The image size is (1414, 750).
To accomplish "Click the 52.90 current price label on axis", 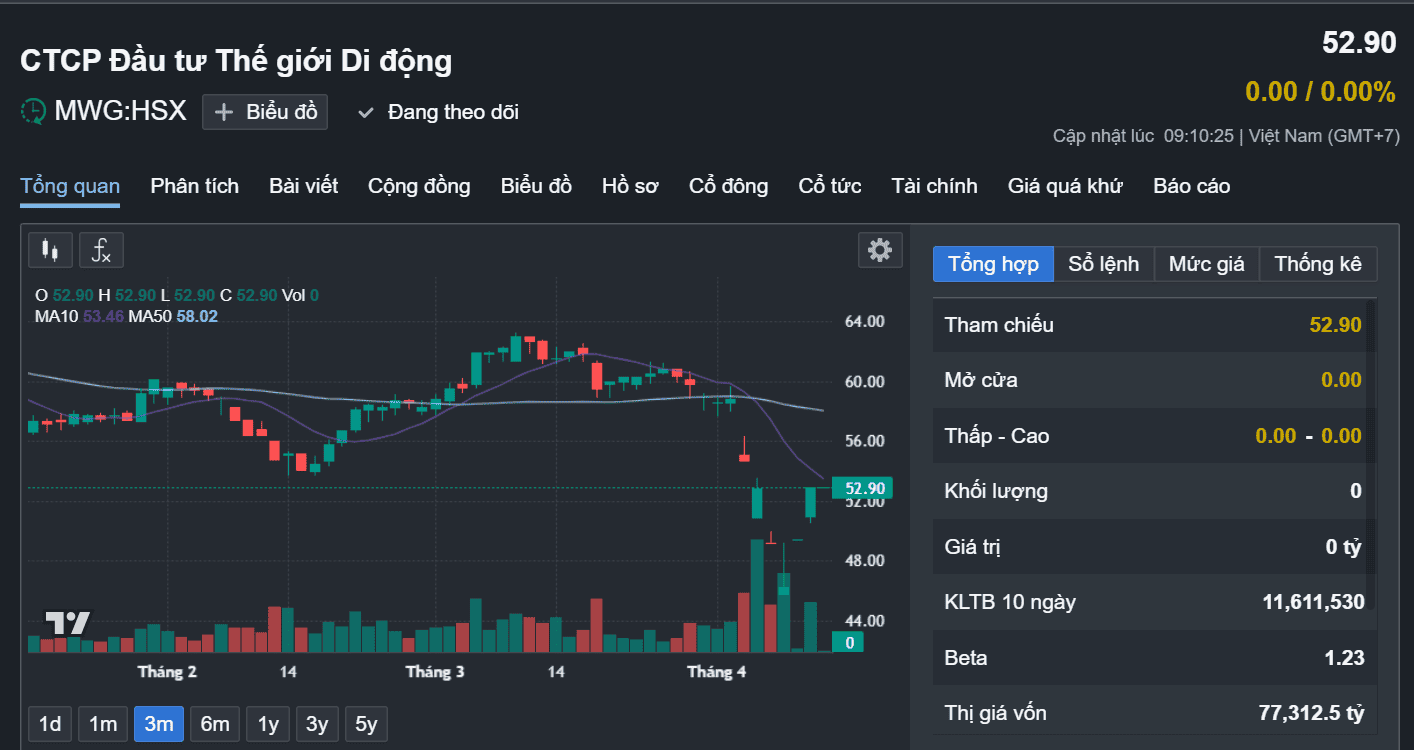I will point(862,488).
